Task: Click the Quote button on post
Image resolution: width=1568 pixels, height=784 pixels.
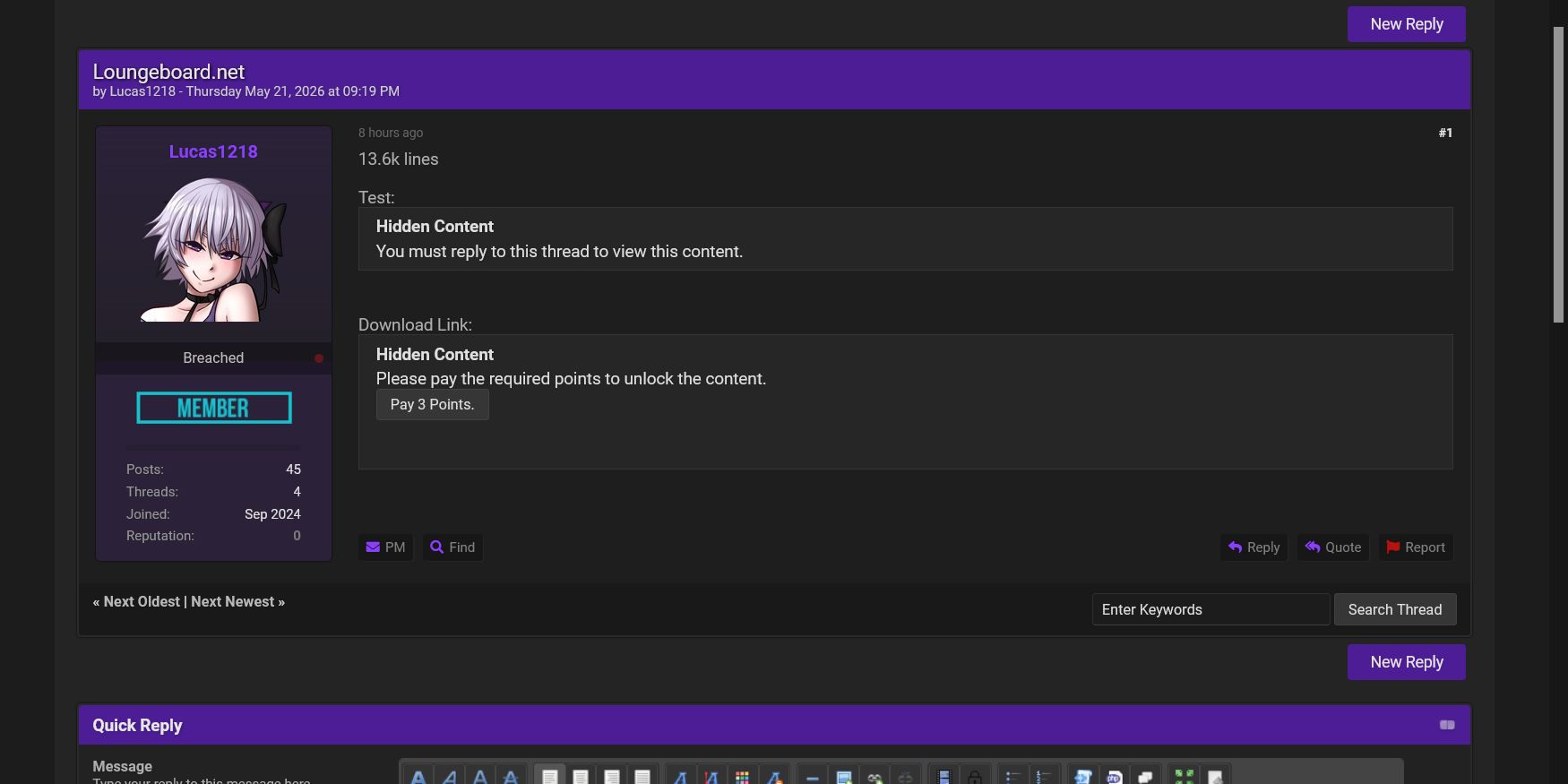Action: tap(1333, 547)
